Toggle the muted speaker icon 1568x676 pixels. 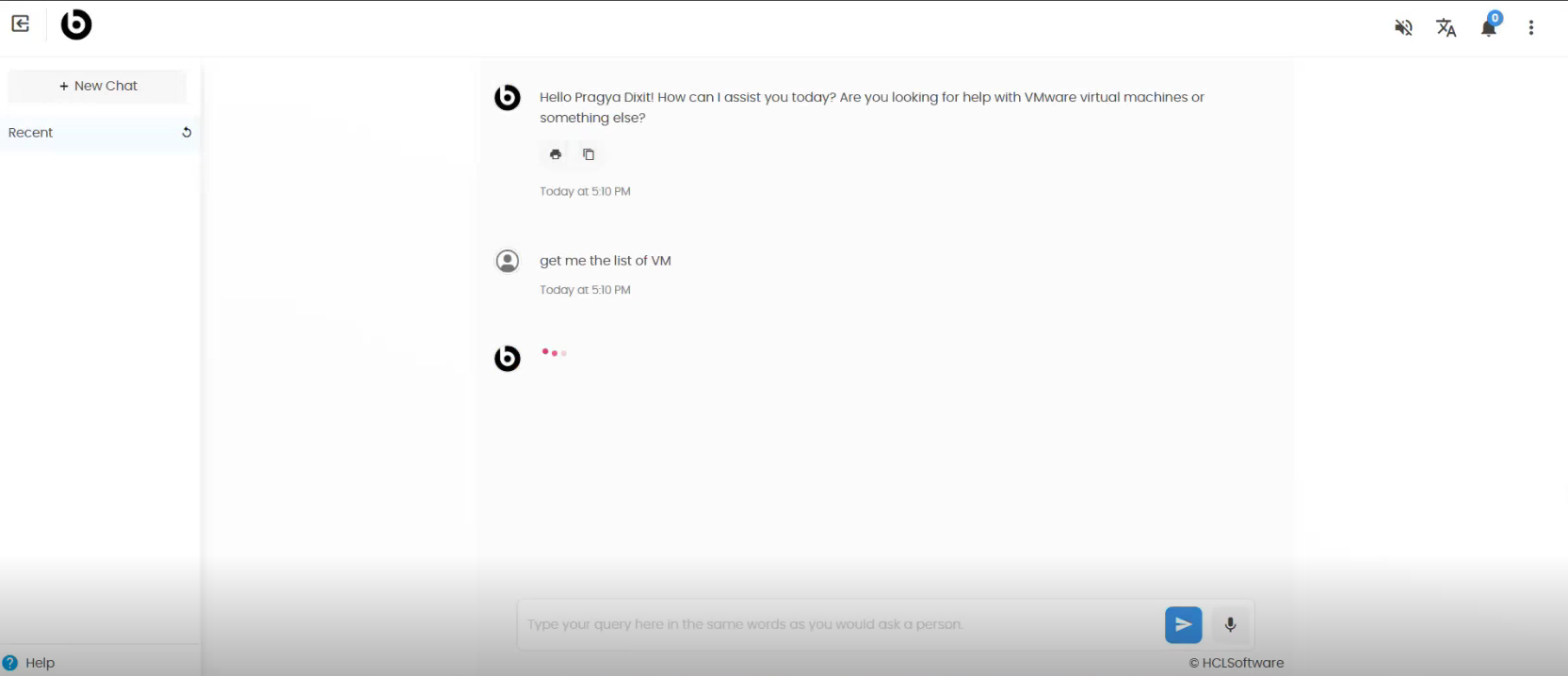point(1403,27)
